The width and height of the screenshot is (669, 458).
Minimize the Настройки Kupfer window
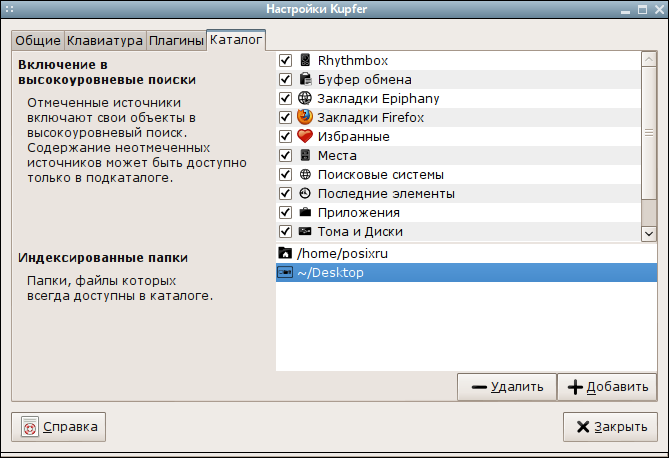point(625,10)
